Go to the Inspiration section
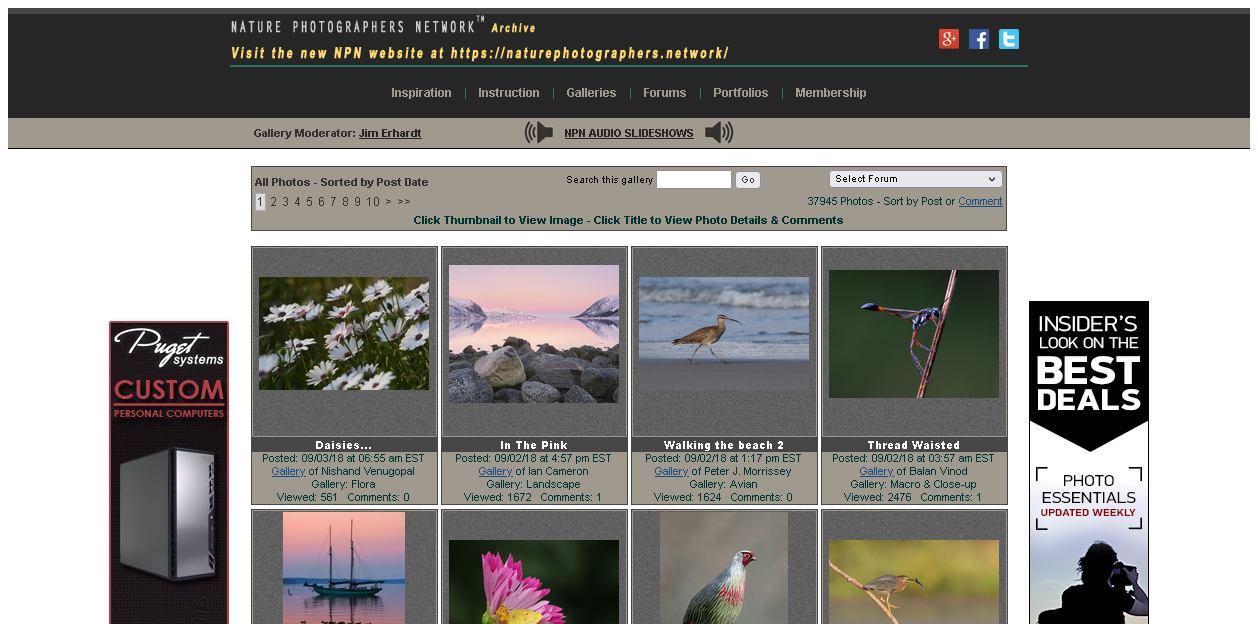Screen dimensions: 1258x624 pos(421,93)
